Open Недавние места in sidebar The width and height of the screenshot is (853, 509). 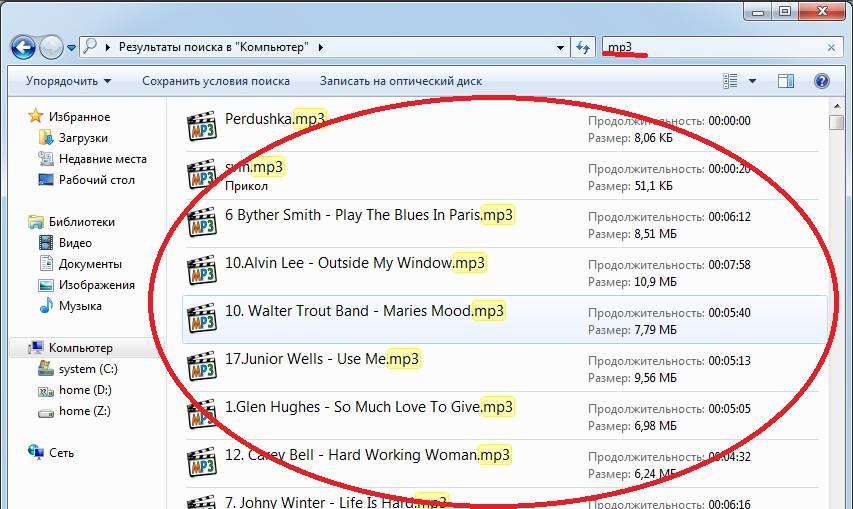tap(103, 159)
